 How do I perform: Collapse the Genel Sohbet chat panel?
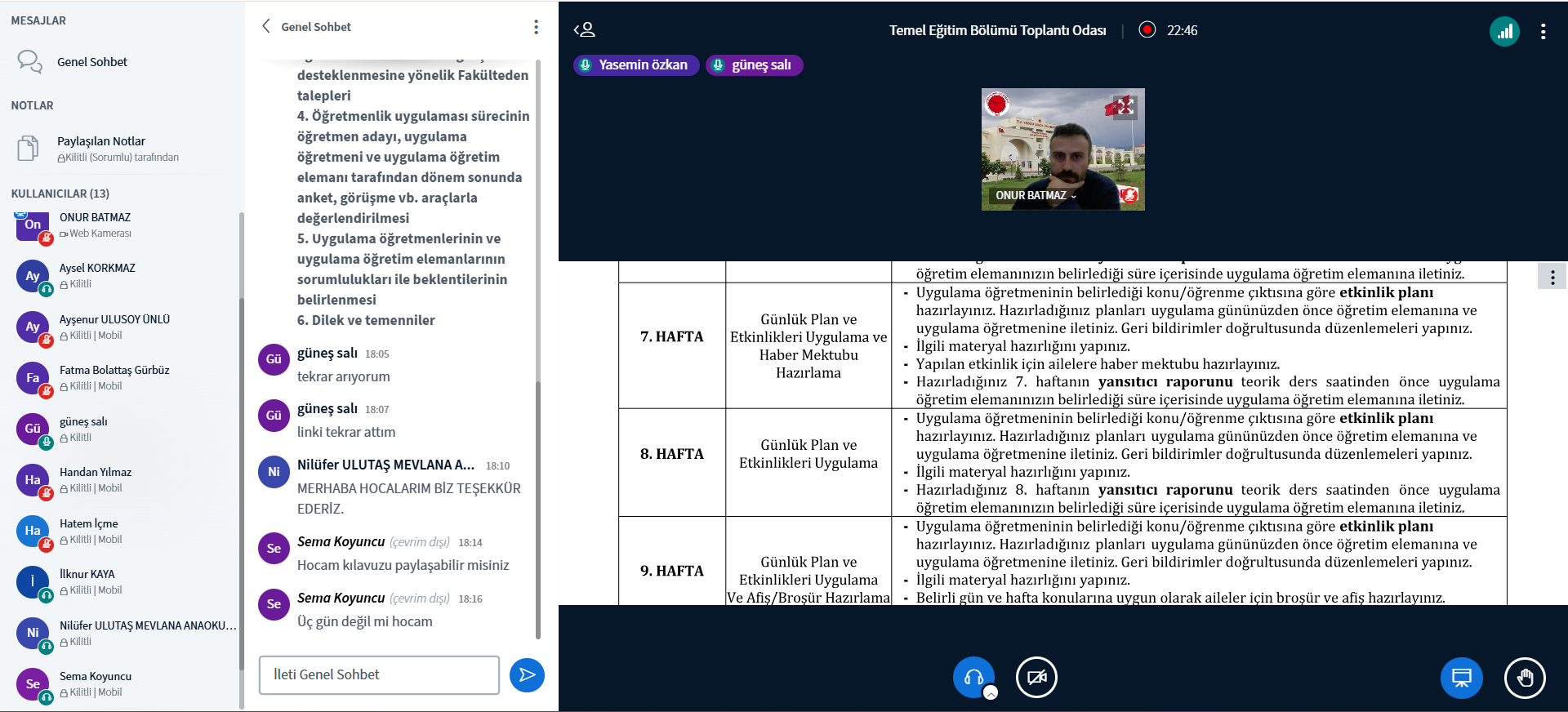pyautogui.click(x=266, y=26)
